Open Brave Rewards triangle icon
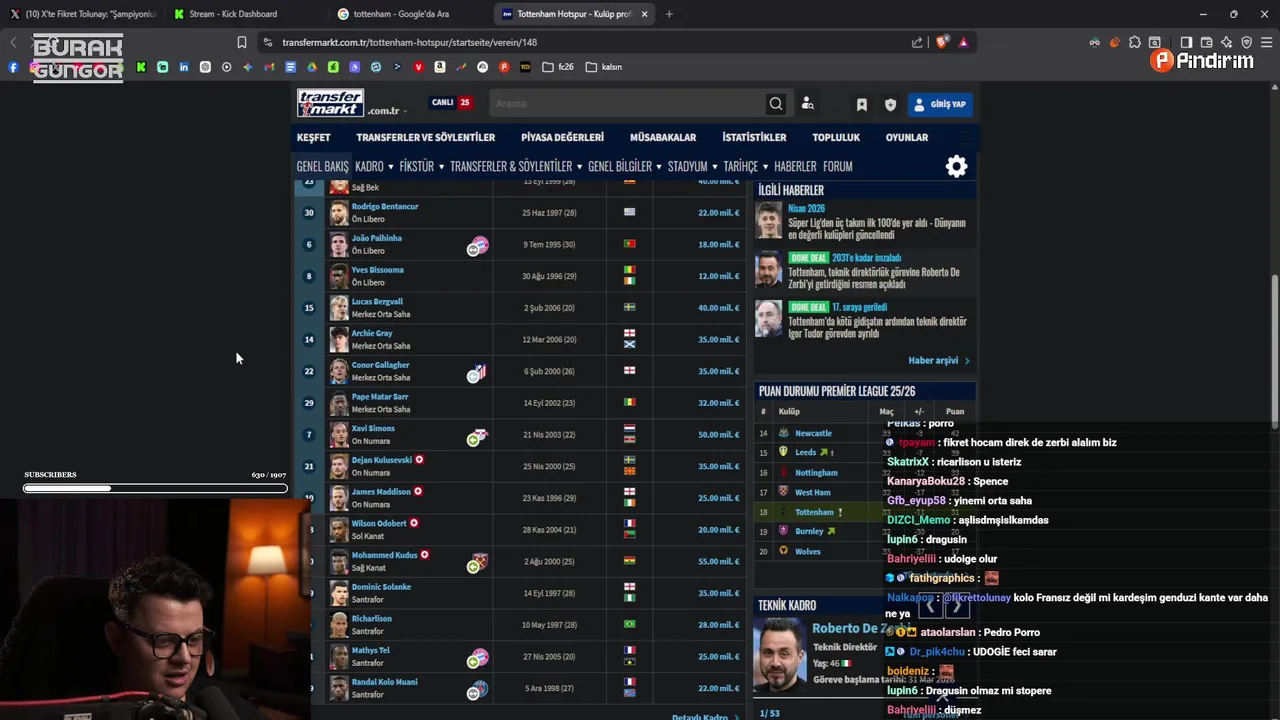This screenshot has height=720, width=1280. (963, 42)
